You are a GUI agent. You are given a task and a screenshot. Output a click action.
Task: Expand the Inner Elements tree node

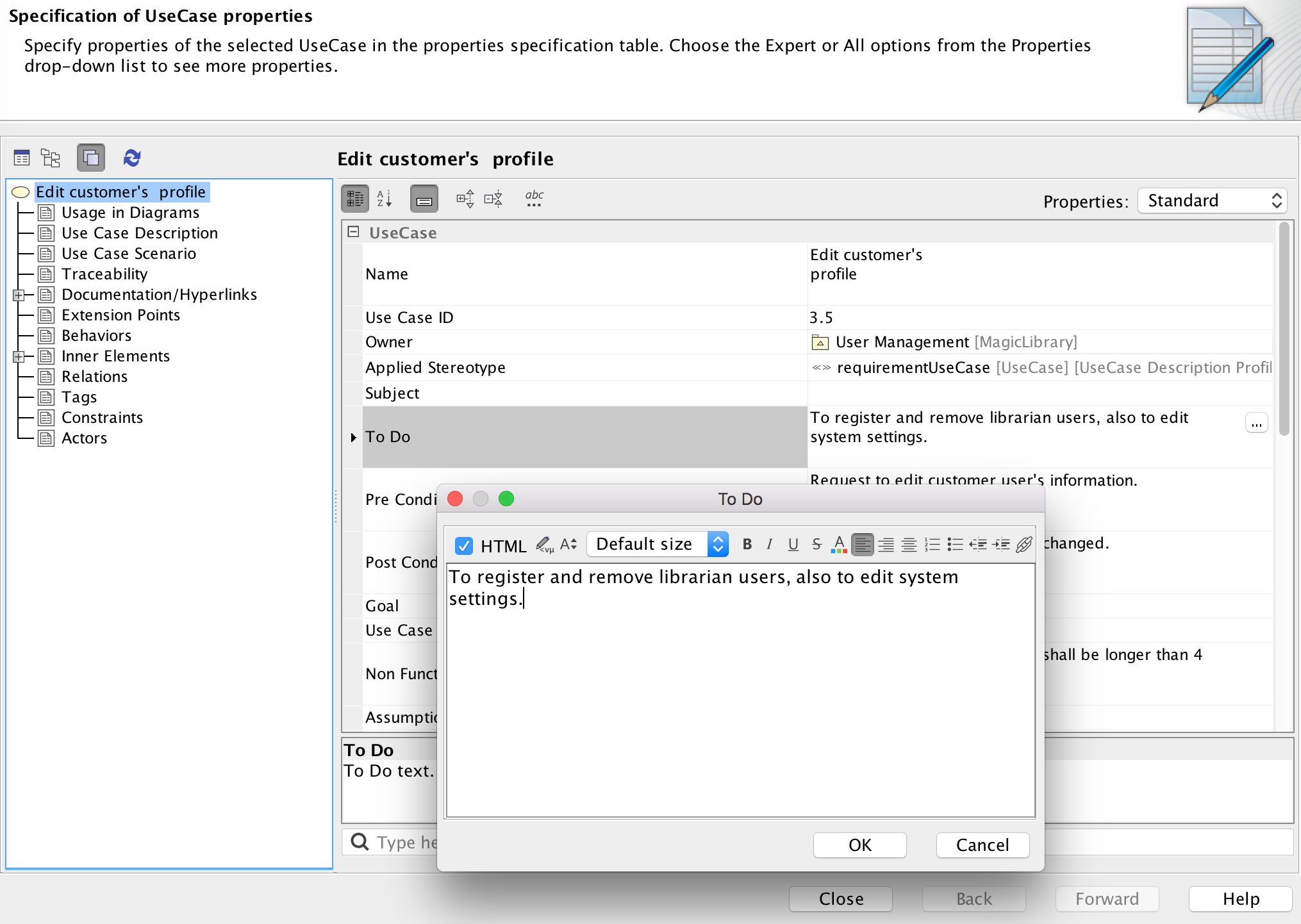point(19,356)
